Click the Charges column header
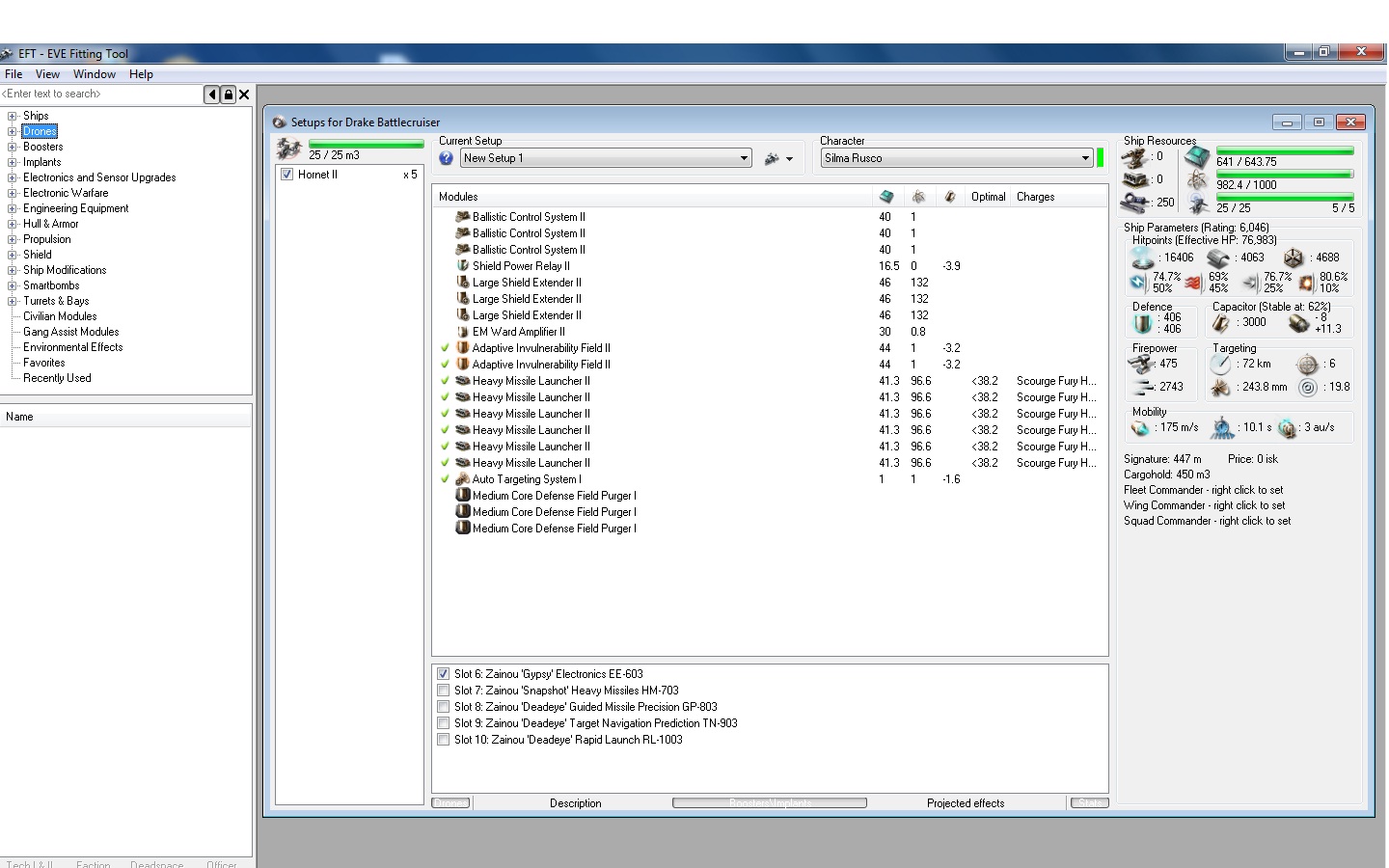The image size is (1389, 868). click(x=1059, y=197)
